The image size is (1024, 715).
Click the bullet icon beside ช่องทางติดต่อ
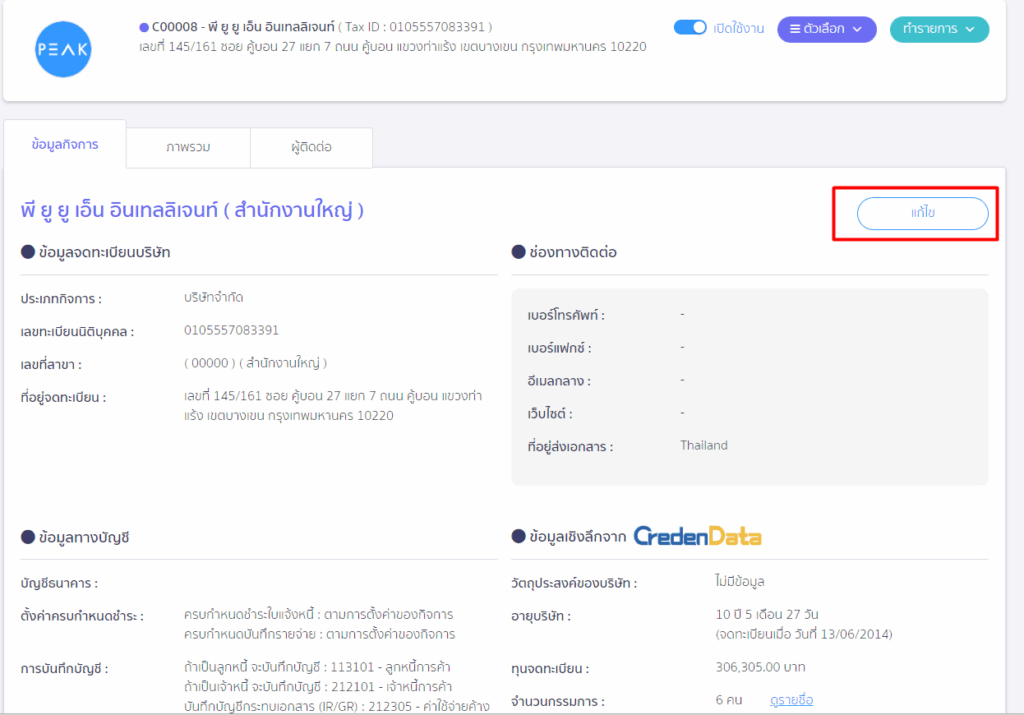[x=518, y=253]
